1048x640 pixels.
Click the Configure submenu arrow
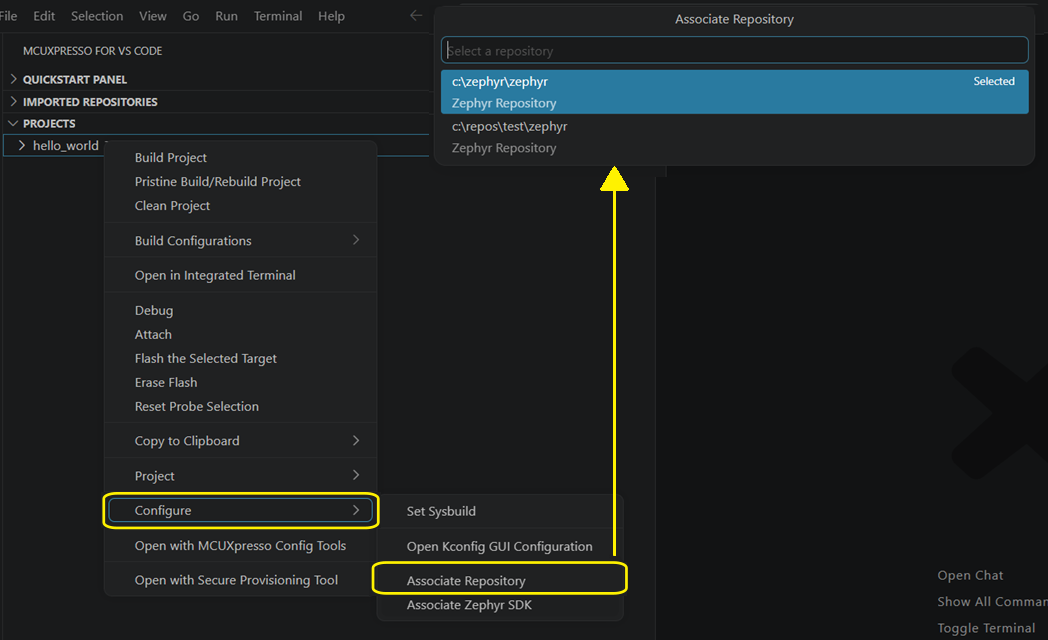(x=356, y=510)
